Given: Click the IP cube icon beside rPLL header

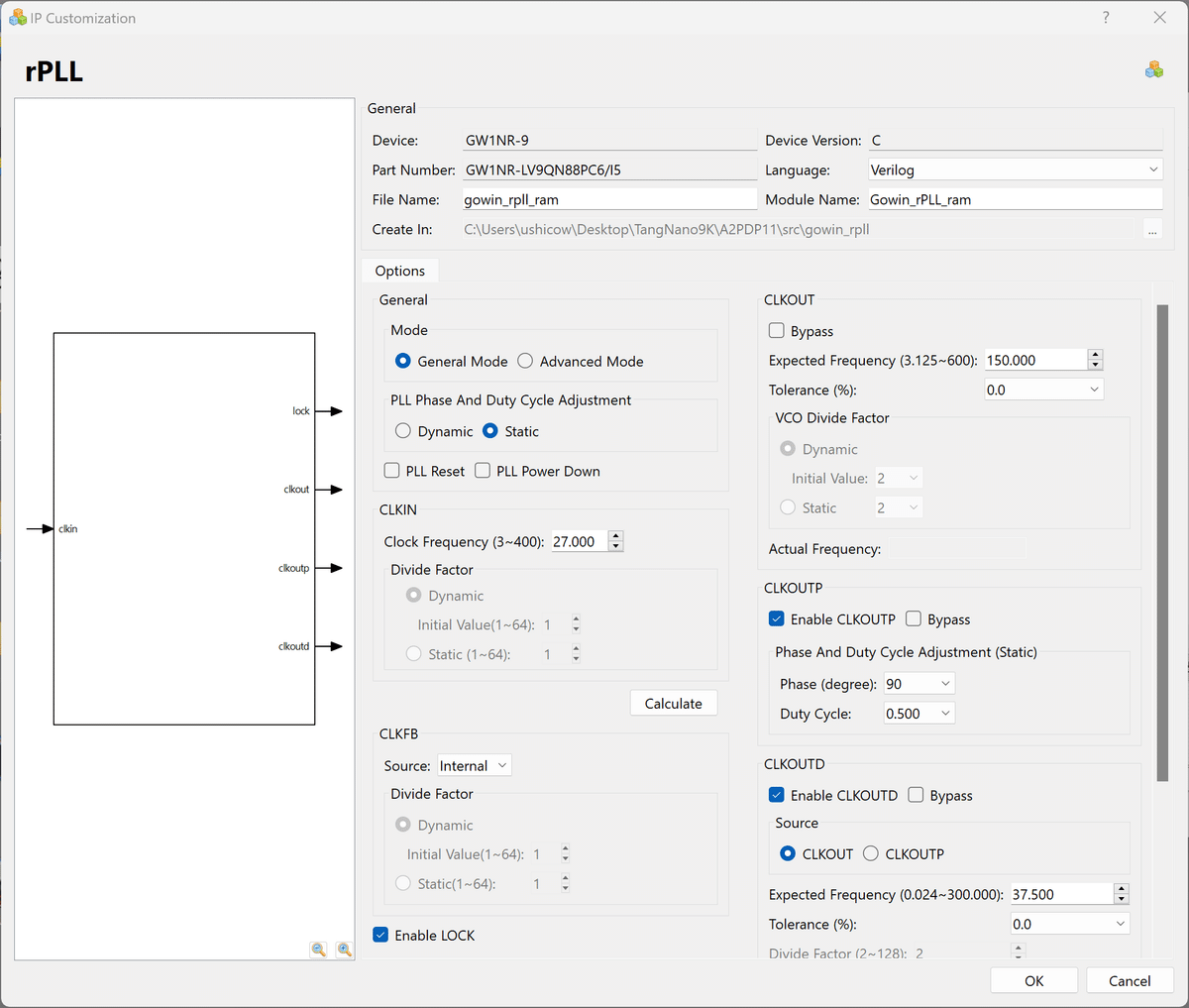Looking at the screenshot, I should 1154,69.
